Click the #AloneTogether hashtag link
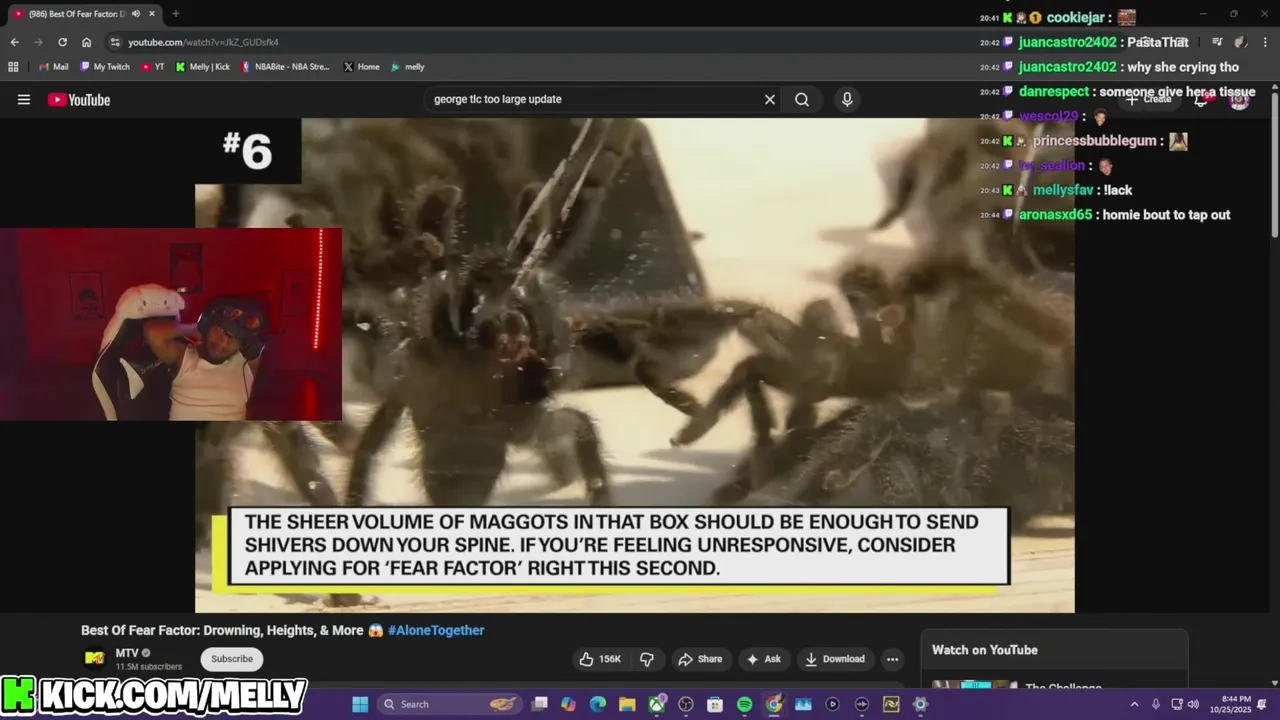Image resolution: width=1280 pixels, height=720 pixels. click(436, 630)
